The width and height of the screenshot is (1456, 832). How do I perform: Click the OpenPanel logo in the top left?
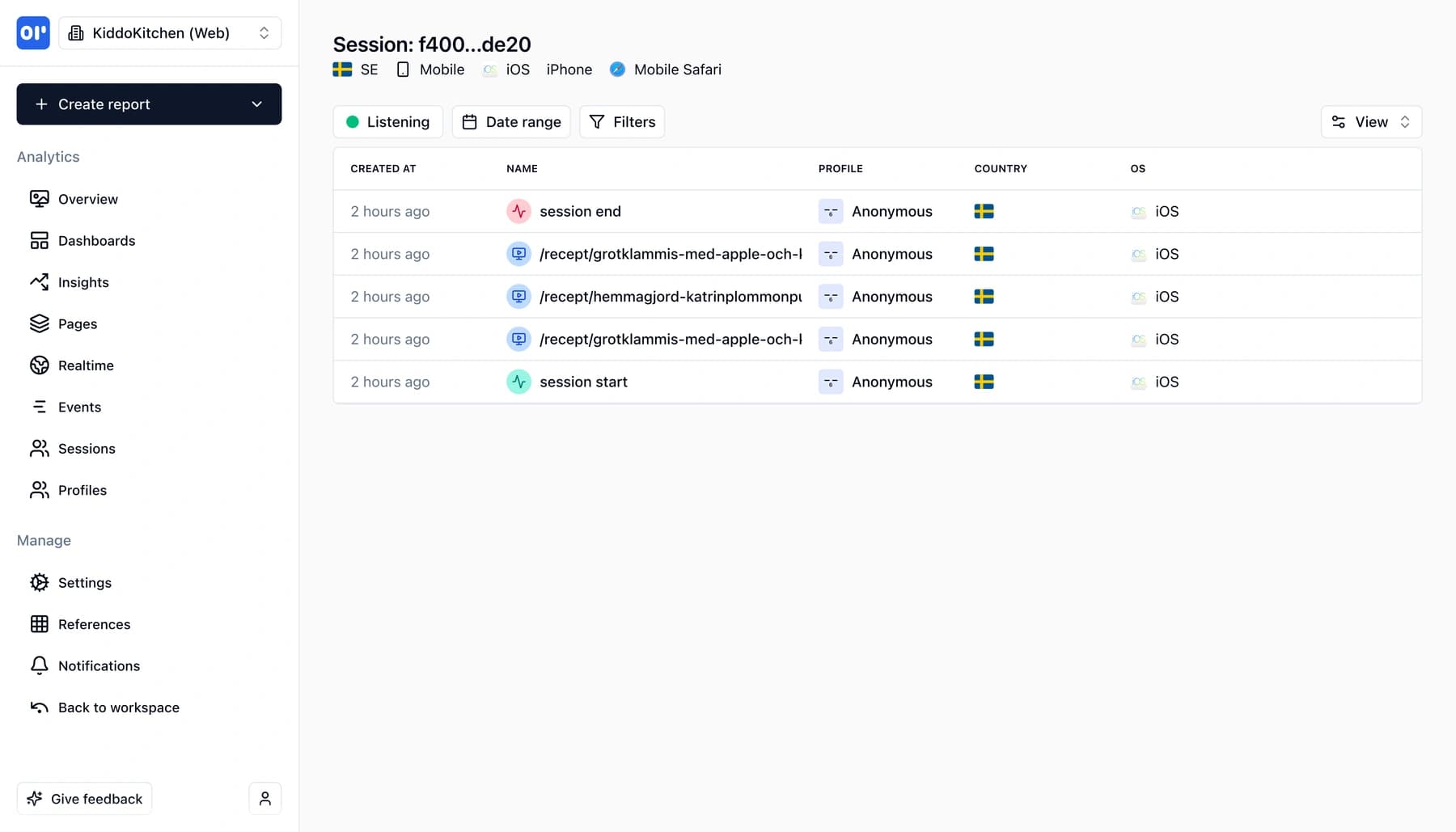(x=32, y=33)
